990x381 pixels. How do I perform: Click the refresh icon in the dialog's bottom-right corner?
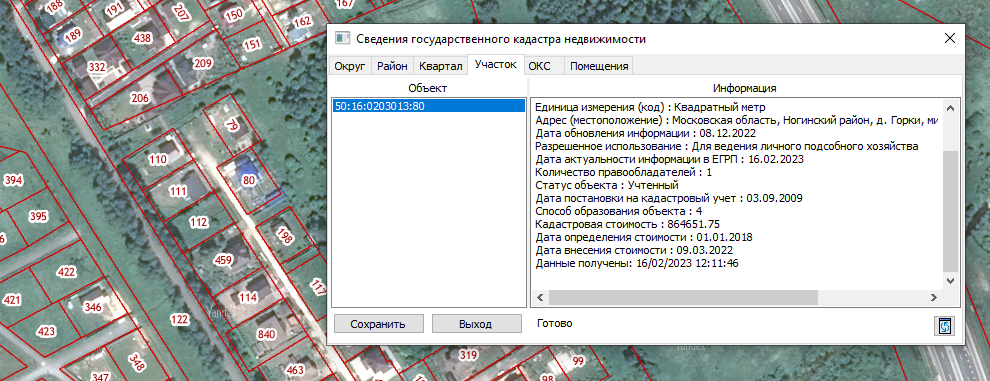pos(945,325)
